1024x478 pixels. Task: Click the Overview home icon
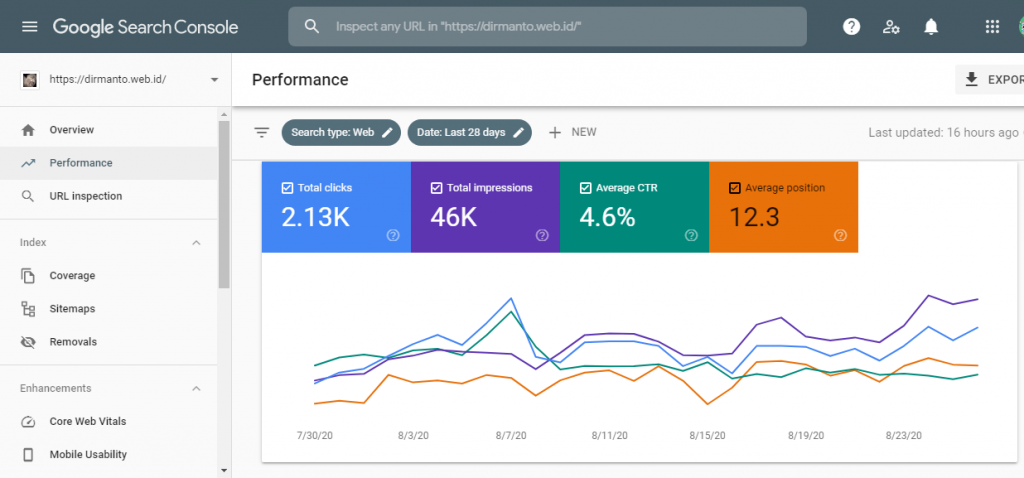[28, 130]
